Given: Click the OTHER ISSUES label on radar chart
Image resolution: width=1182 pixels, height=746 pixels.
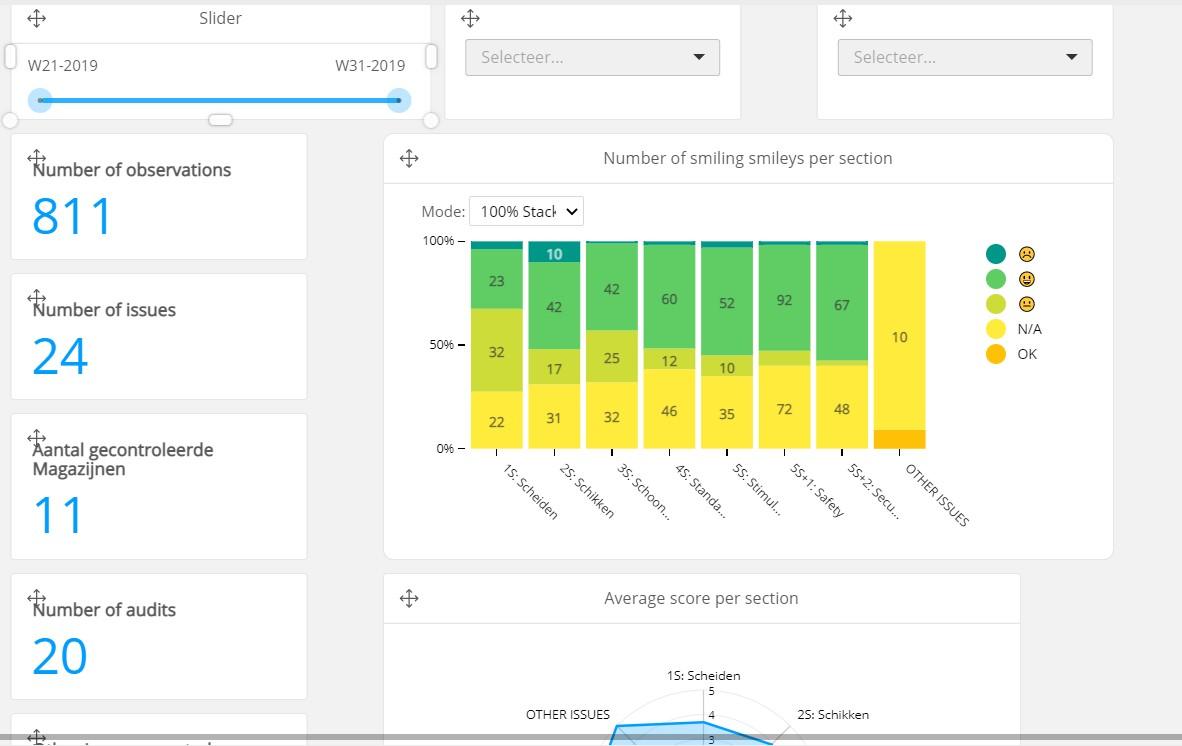Looking at the screenshot, I should tap(568, 715).
